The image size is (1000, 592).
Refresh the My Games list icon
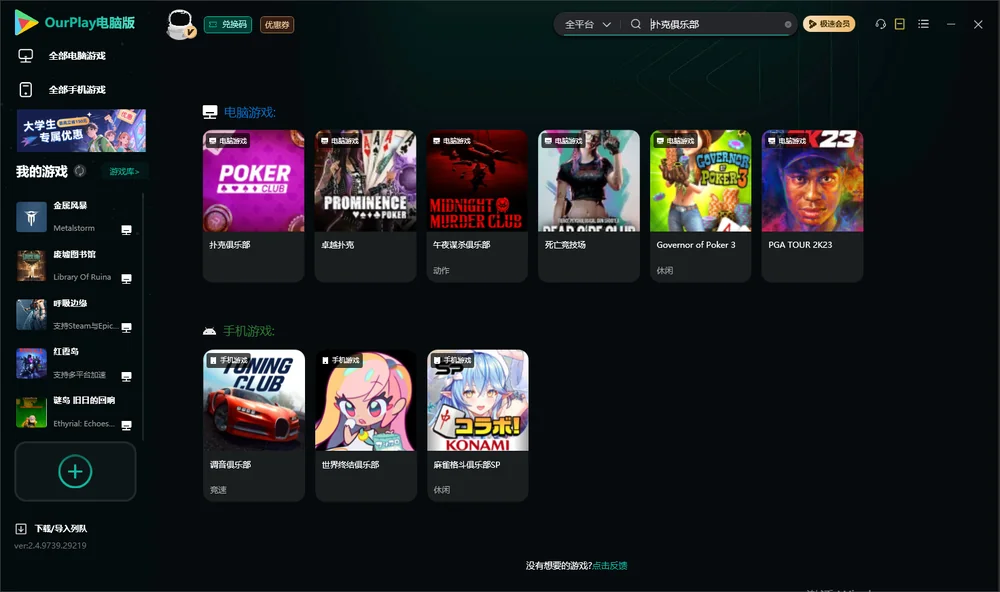[80, 171]
